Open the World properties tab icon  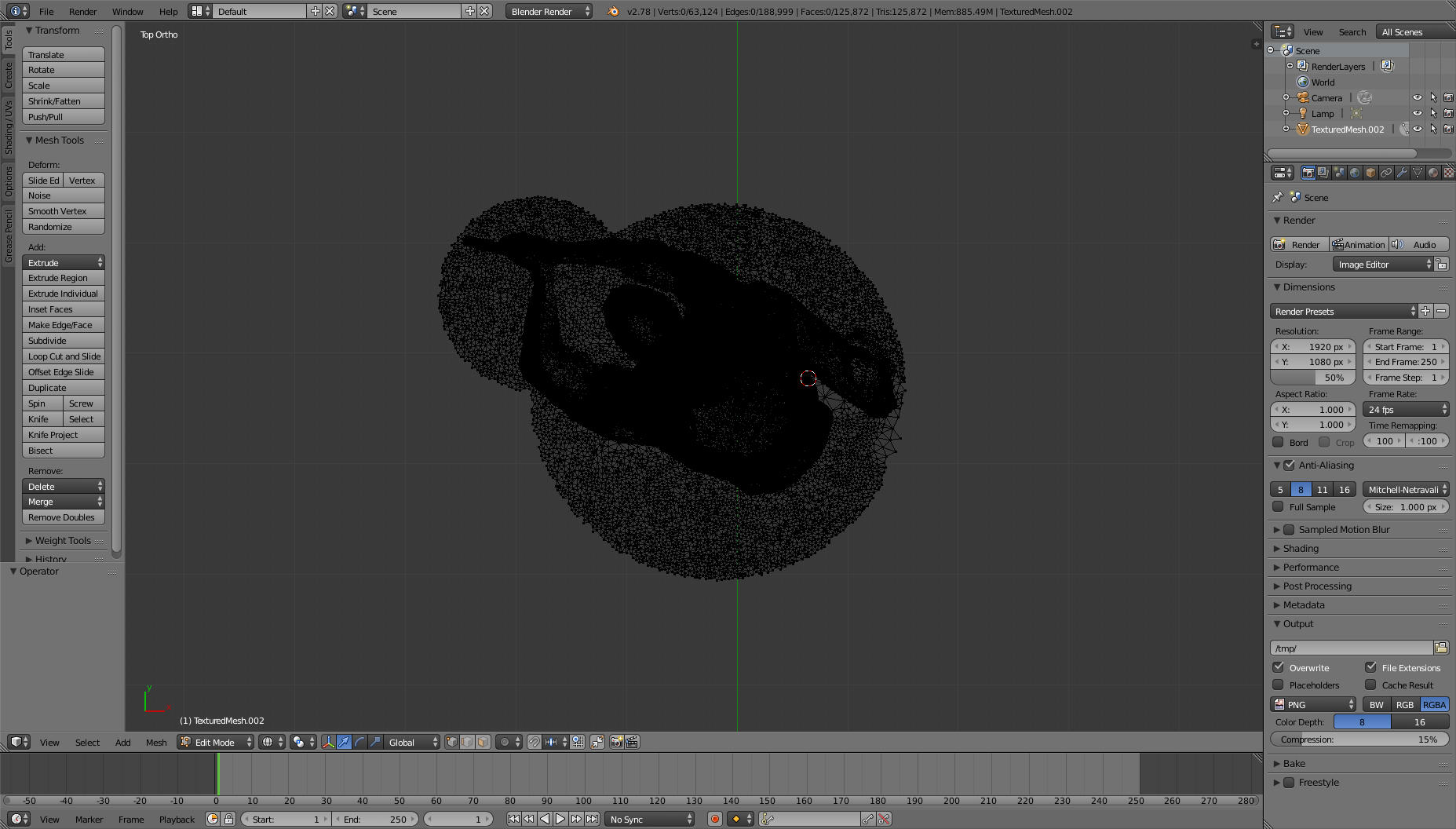click(1355, 173)
